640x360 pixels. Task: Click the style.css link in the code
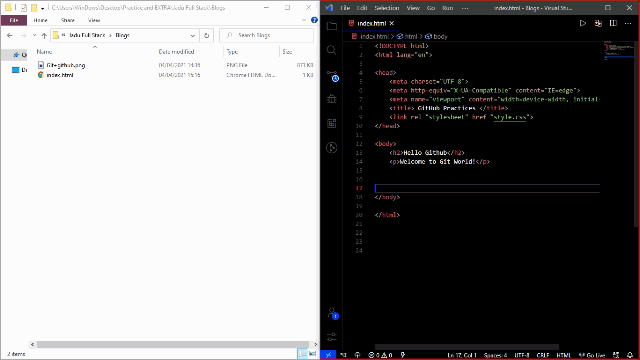[x=510, y=117]
